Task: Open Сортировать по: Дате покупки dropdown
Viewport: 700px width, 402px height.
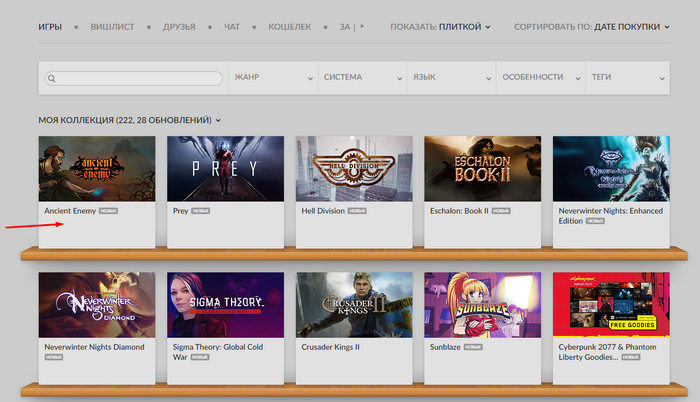Action: pyautogui.click(x=592, y=27)
